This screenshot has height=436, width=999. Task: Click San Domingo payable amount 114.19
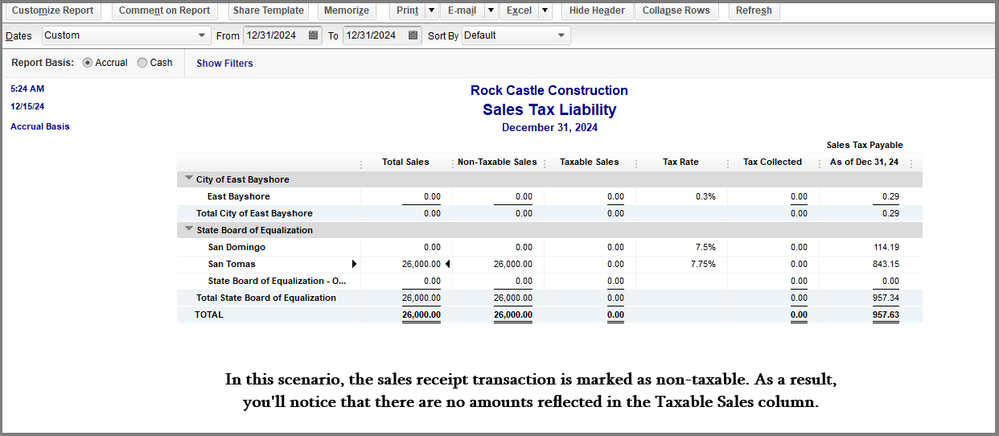point(885,247)
